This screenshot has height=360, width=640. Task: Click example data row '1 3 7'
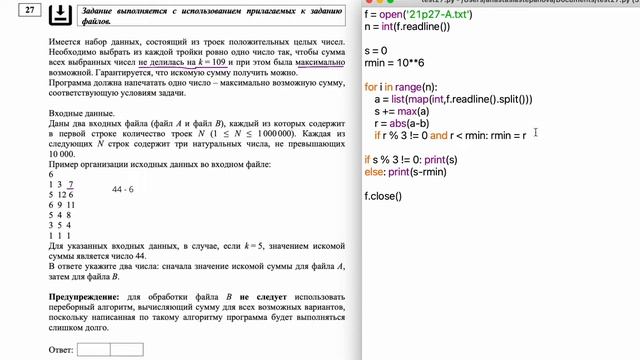[x=61, y=184]
